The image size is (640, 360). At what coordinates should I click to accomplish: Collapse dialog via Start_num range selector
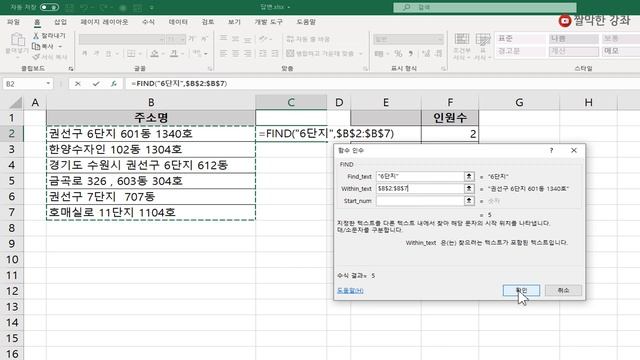(x=469, y=201)
